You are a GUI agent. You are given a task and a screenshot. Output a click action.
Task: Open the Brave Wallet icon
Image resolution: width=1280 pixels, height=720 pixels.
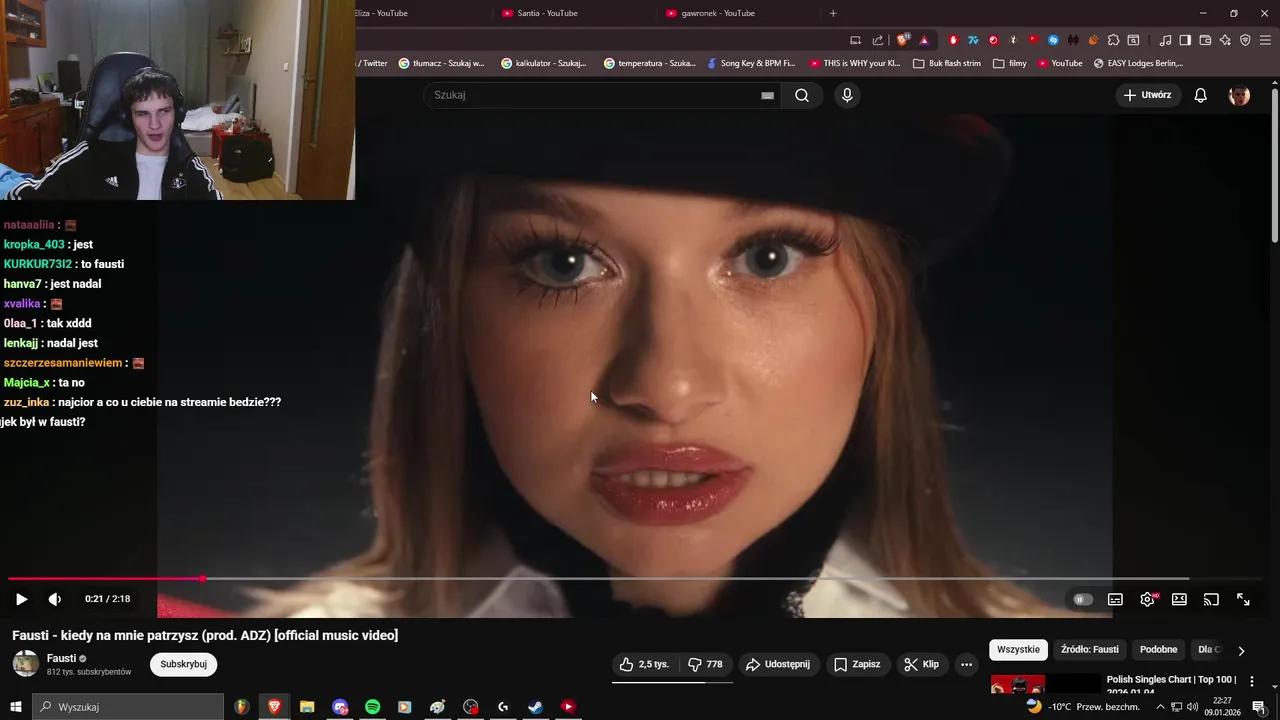point(1205,40)
